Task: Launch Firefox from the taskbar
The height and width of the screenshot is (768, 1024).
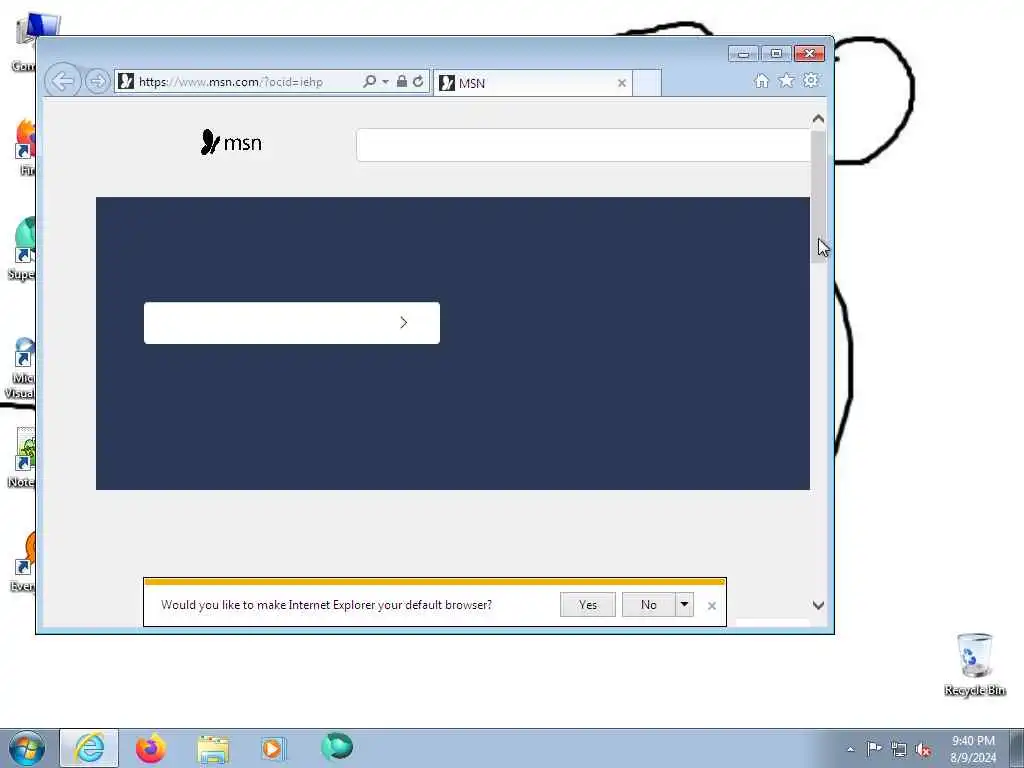Action: 151,748
